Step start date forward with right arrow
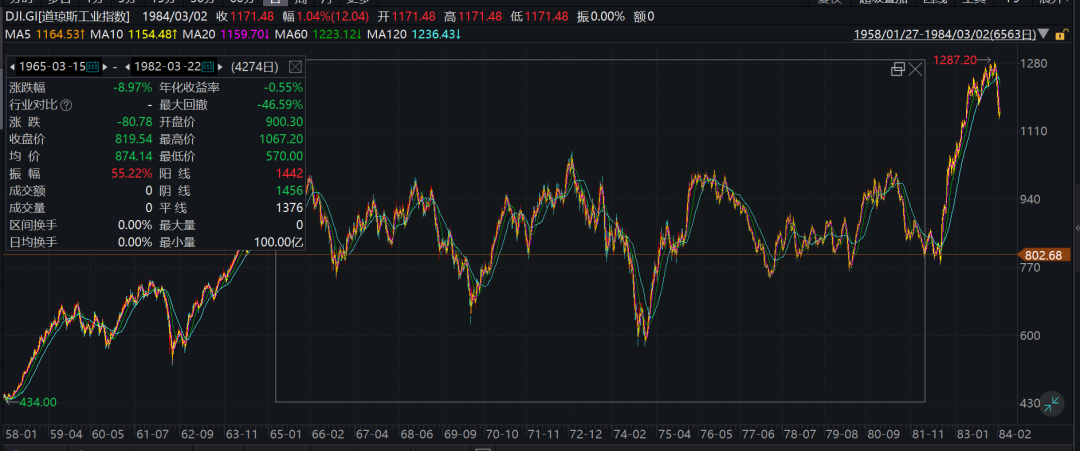Viewport: 1080px width, 451px height. (x=106, y=67)
